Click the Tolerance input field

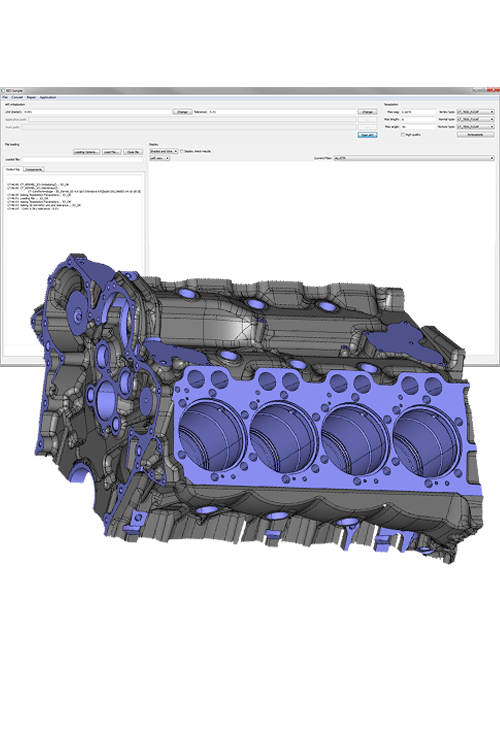tap(282, 112)
